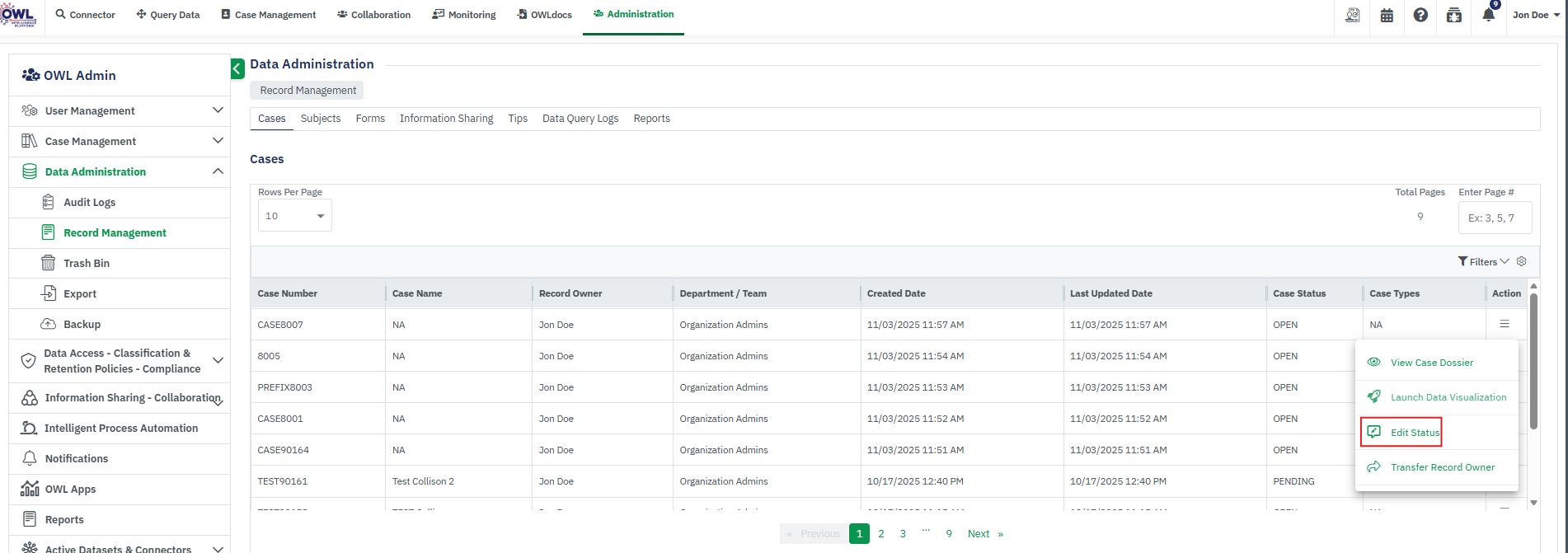Screen dimensions: 1568x553
Task: Open the table settings gear icon
Action: (1522, 261)
